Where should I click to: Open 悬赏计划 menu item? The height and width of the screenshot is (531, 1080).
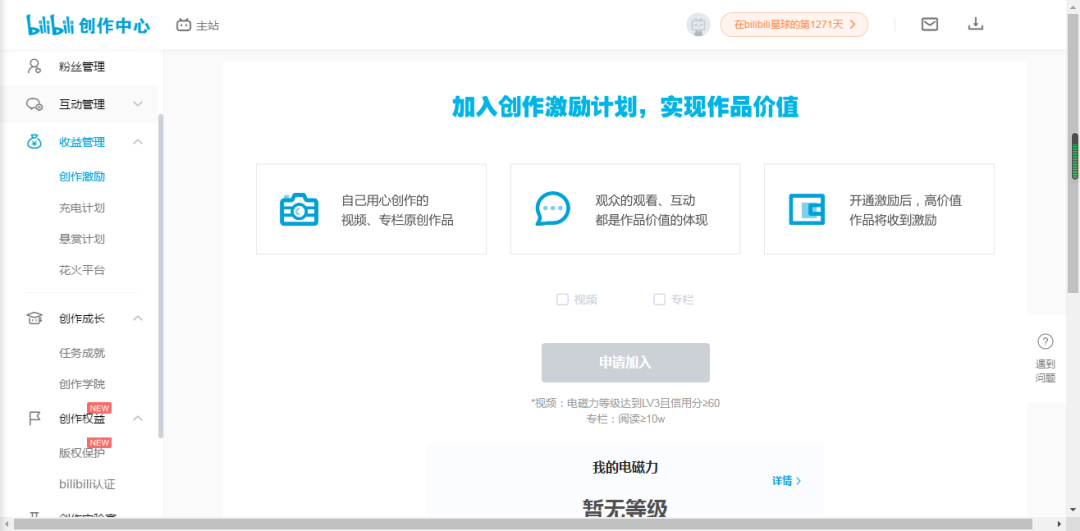pos(82,239)
